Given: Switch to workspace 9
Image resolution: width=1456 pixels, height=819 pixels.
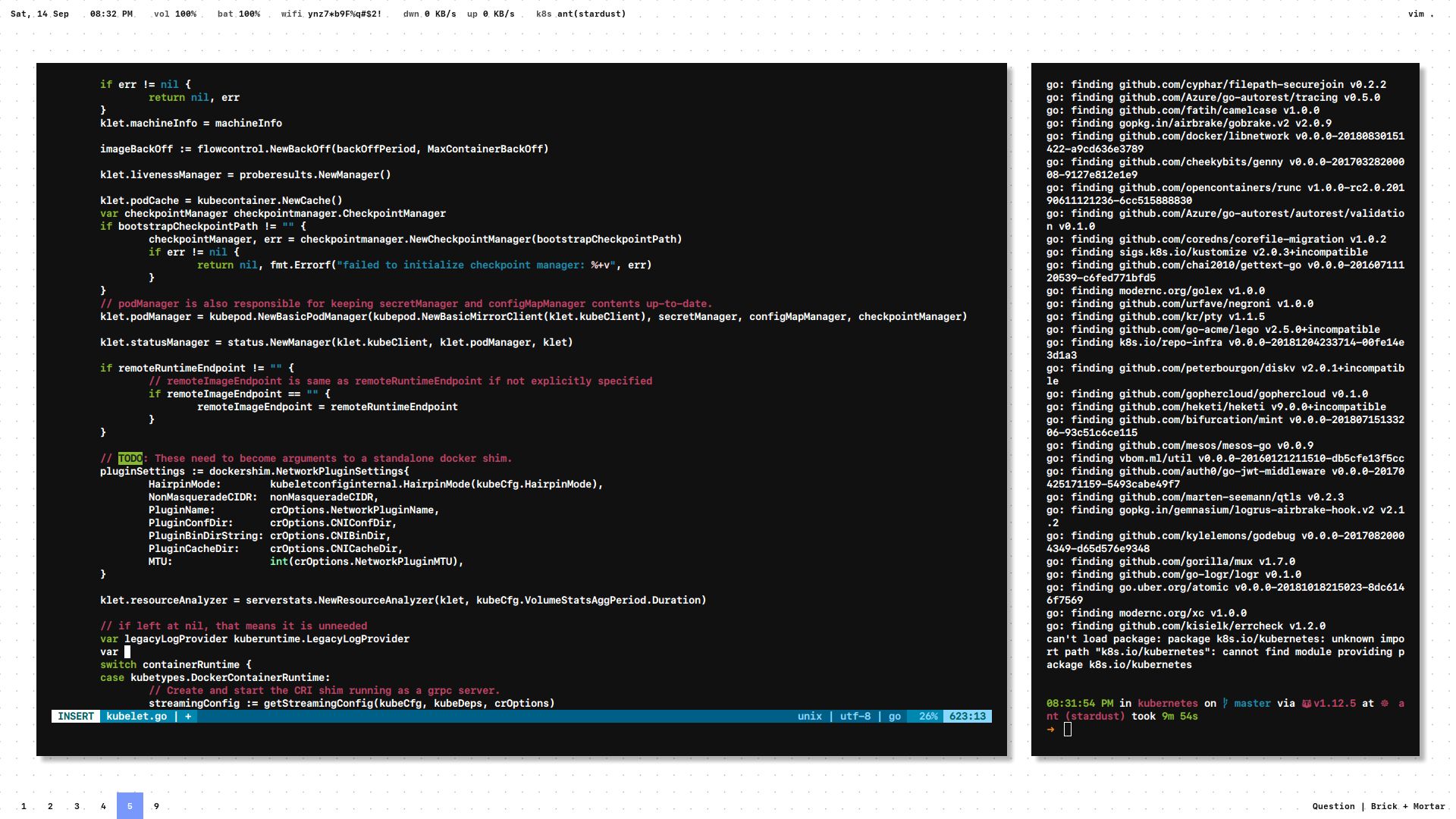Looking at the screenshot, I should 156,806.
